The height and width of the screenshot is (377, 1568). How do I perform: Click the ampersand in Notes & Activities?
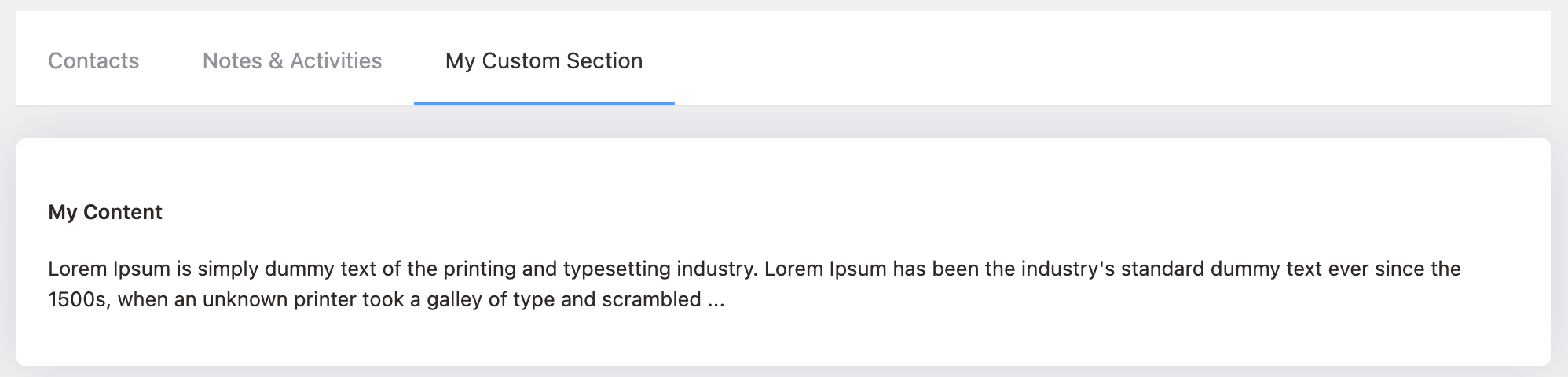276,60
